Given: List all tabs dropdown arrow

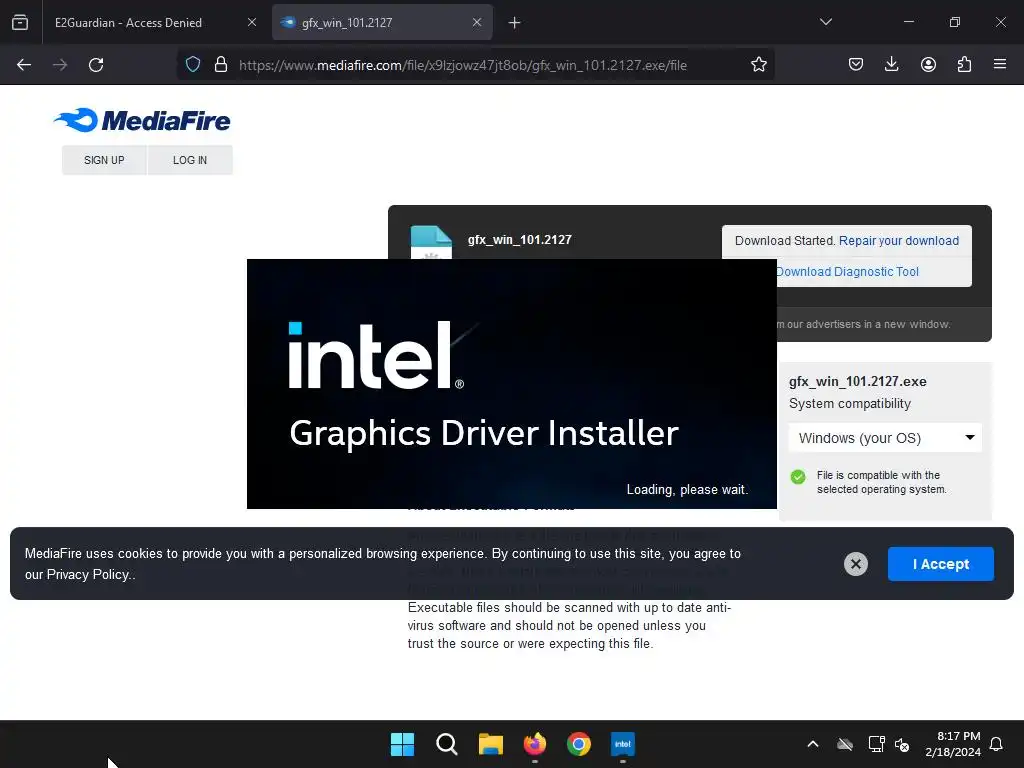Looking at the screenshot, I should click(x=825, y=22).
